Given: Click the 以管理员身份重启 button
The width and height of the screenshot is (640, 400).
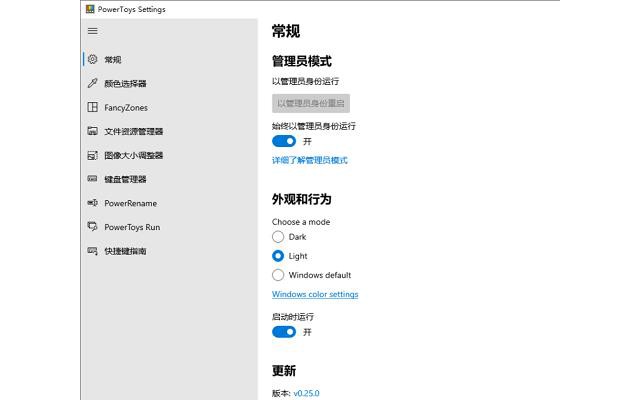Looking at the screenshot, I should (x=311, y=103).
